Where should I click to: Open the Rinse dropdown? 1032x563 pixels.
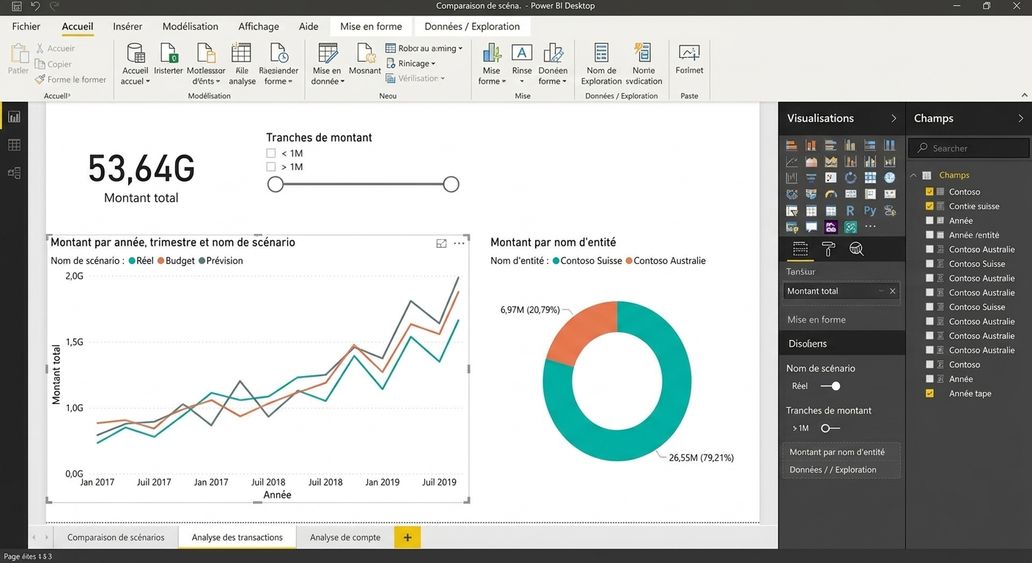point(522,64)
